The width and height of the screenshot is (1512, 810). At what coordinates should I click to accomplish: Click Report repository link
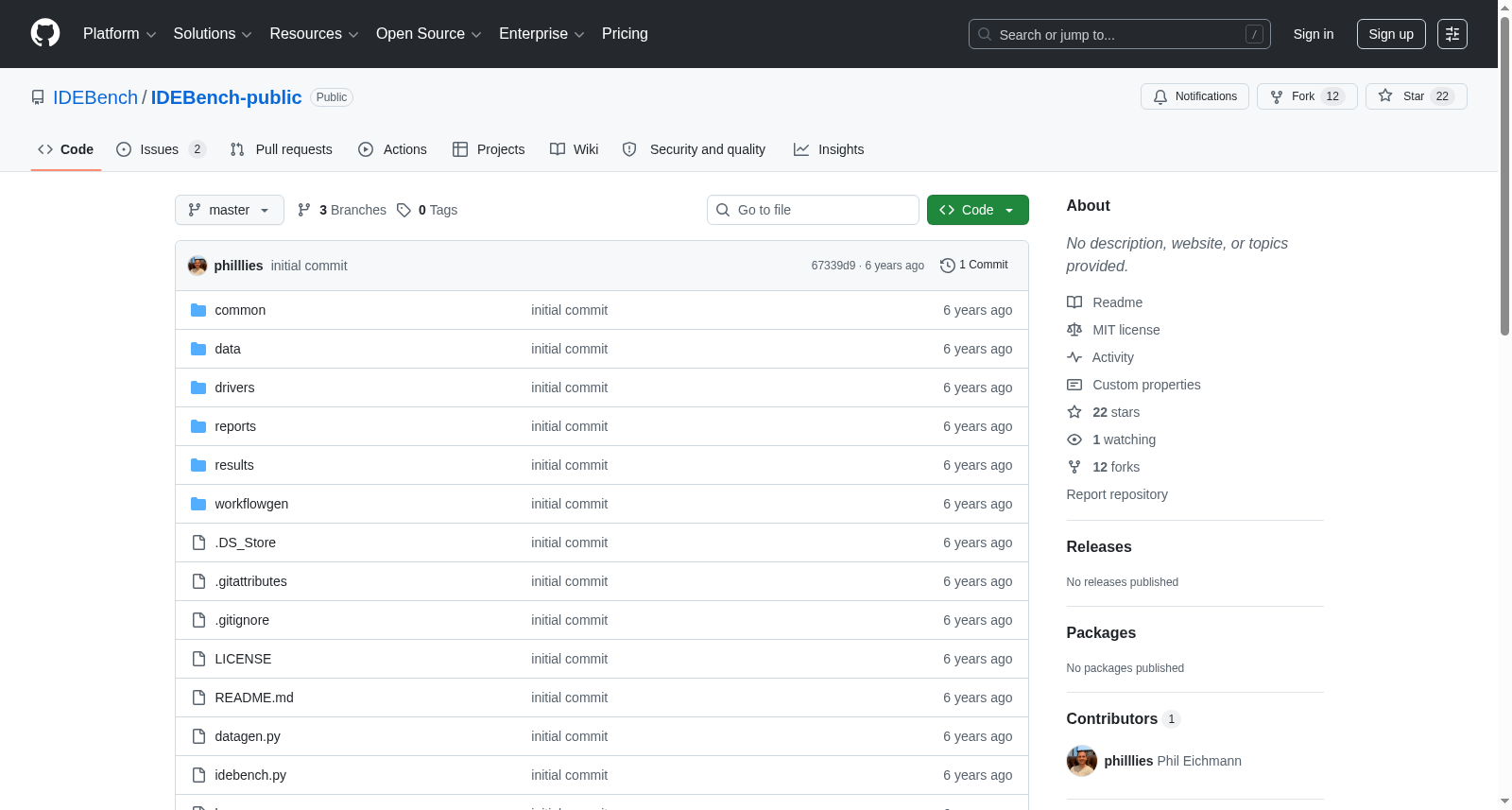[x=1117, y=494]
